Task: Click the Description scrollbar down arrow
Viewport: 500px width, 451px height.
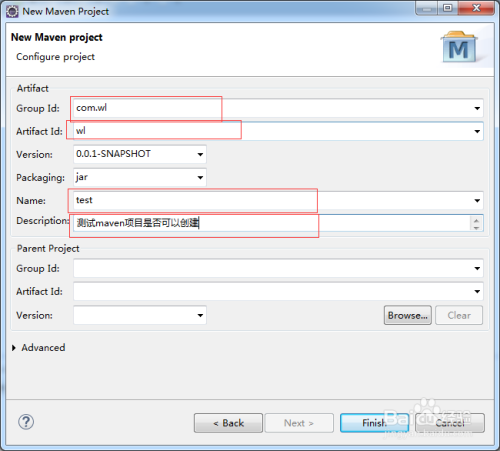Action: coord(476,227)
